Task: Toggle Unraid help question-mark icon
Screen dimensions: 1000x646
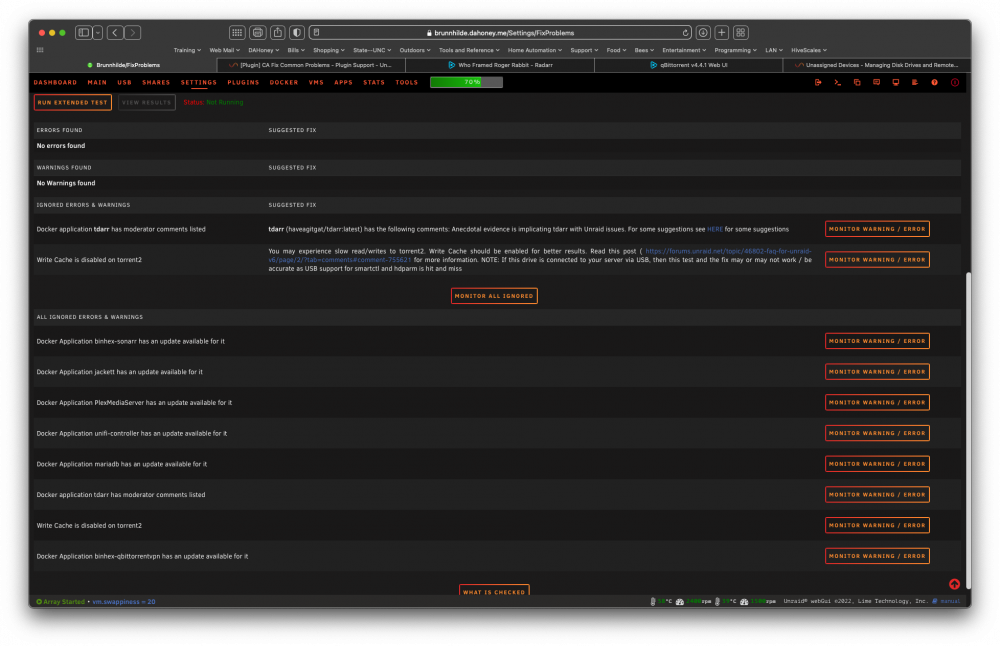Action: 934,82
